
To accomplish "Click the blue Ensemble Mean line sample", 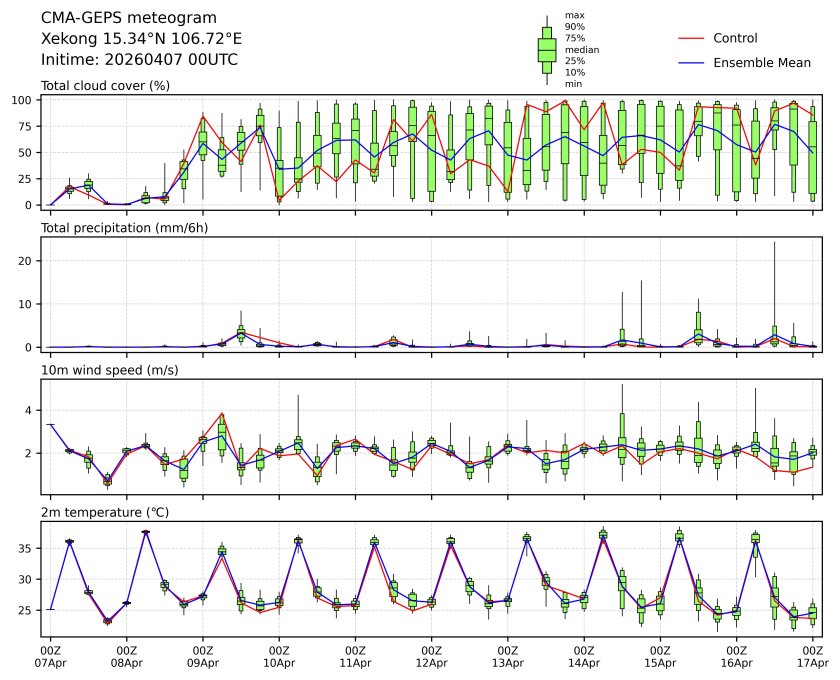I will 693,62.
